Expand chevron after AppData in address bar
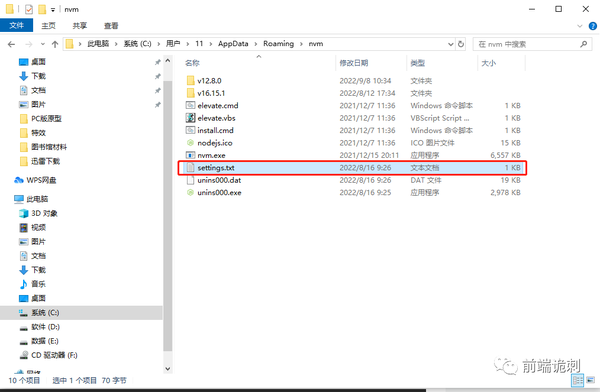The image size is (600, 392). coord(256,44)
